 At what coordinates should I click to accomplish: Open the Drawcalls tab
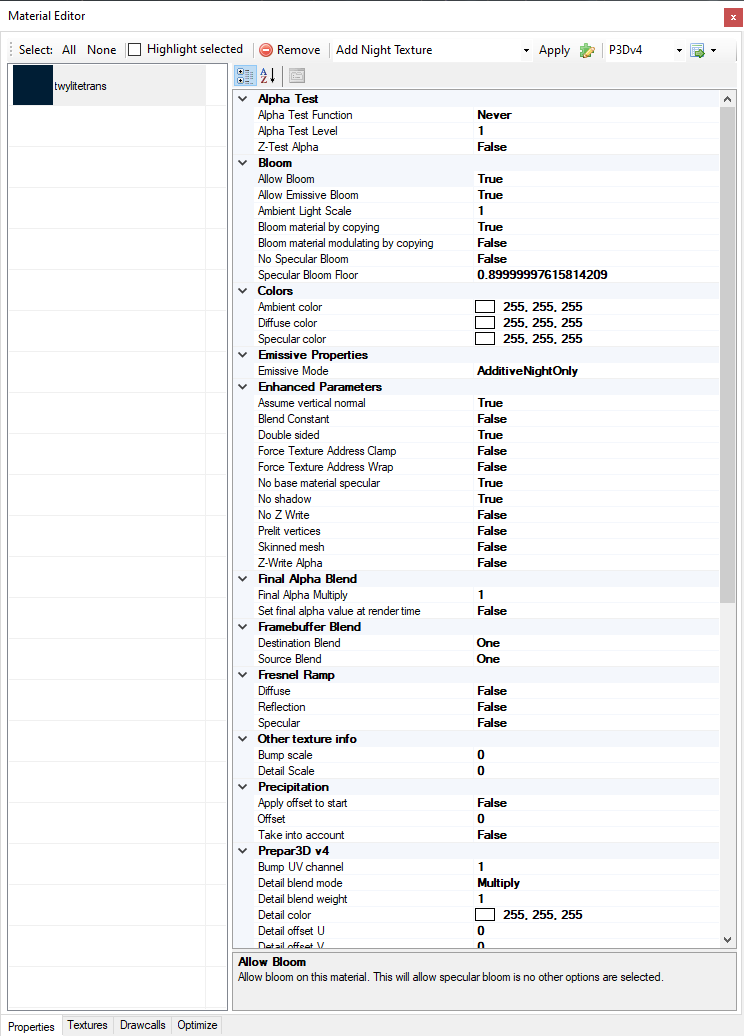143,1025
